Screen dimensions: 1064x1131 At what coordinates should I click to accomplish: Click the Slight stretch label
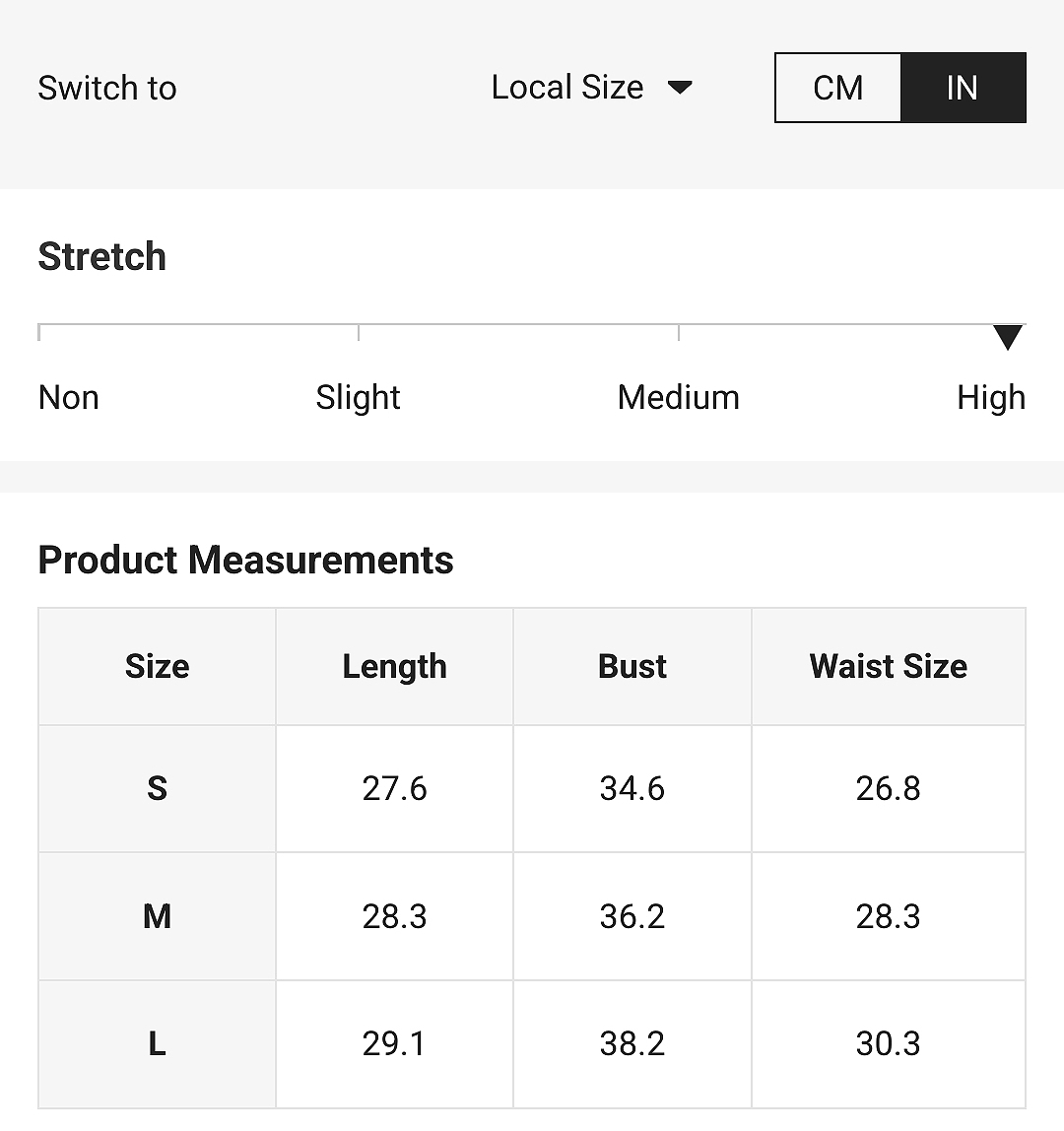(358, 397)
